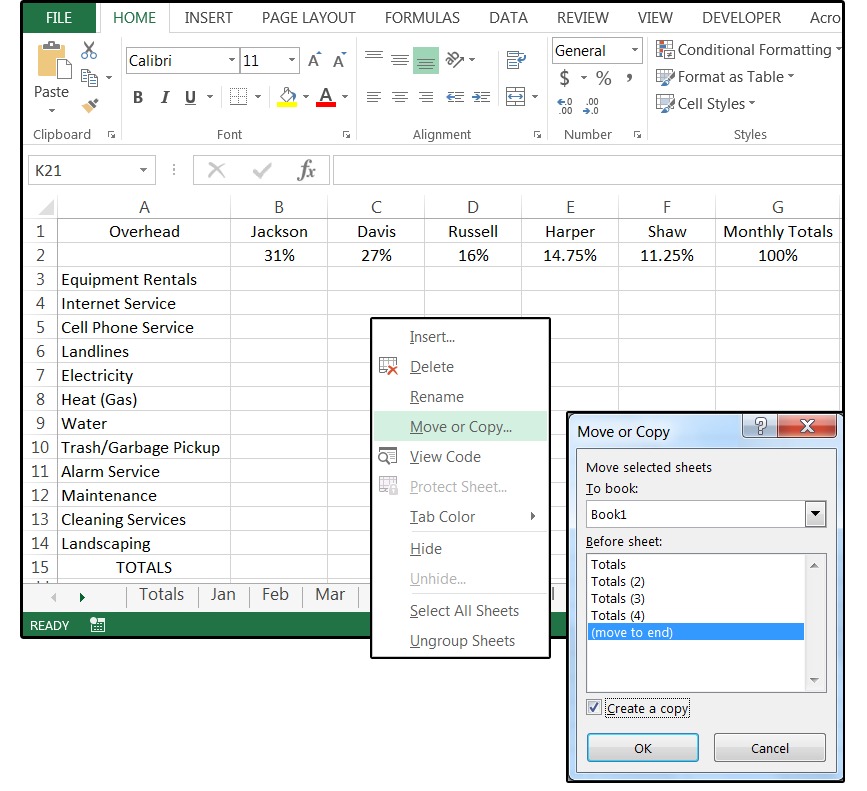Click the bottom align icon

point(426,60)
